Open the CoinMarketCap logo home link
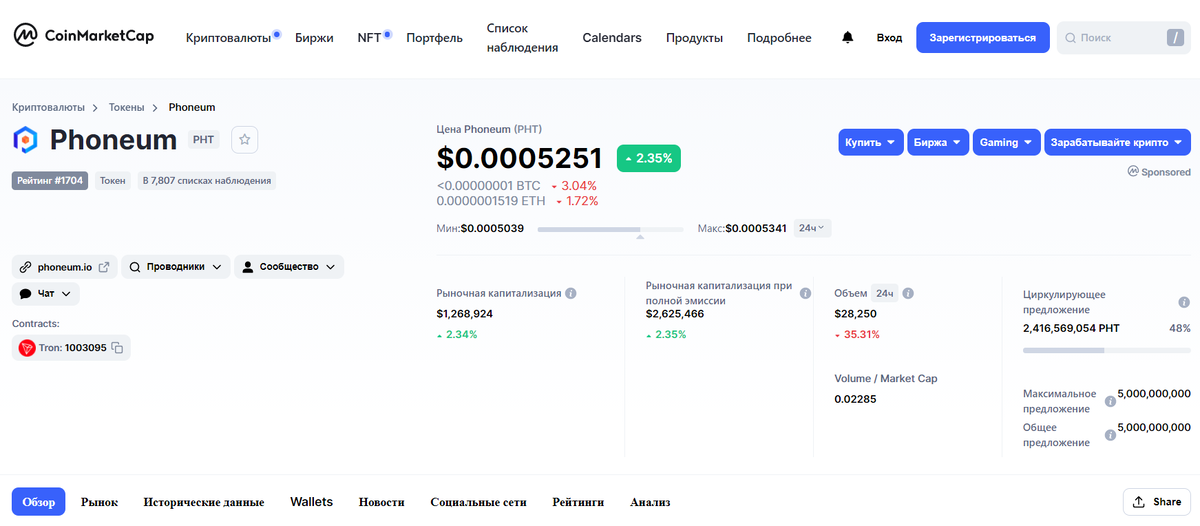This screenshot has height=526, width=1200. pyautogui.click(x=84, y=36)
